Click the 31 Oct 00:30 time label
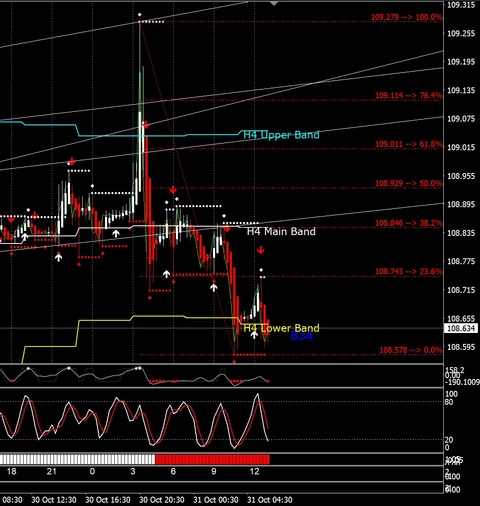Viewport: 480px width, 506px height. (216, 500)
